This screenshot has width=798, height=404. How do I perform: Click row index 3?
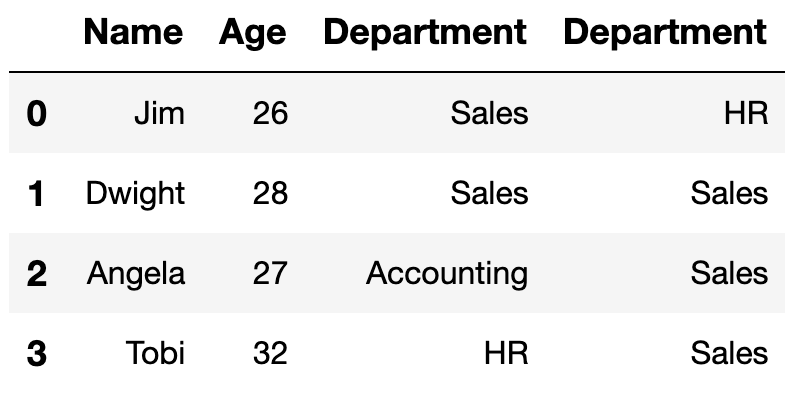pos(37,354)
